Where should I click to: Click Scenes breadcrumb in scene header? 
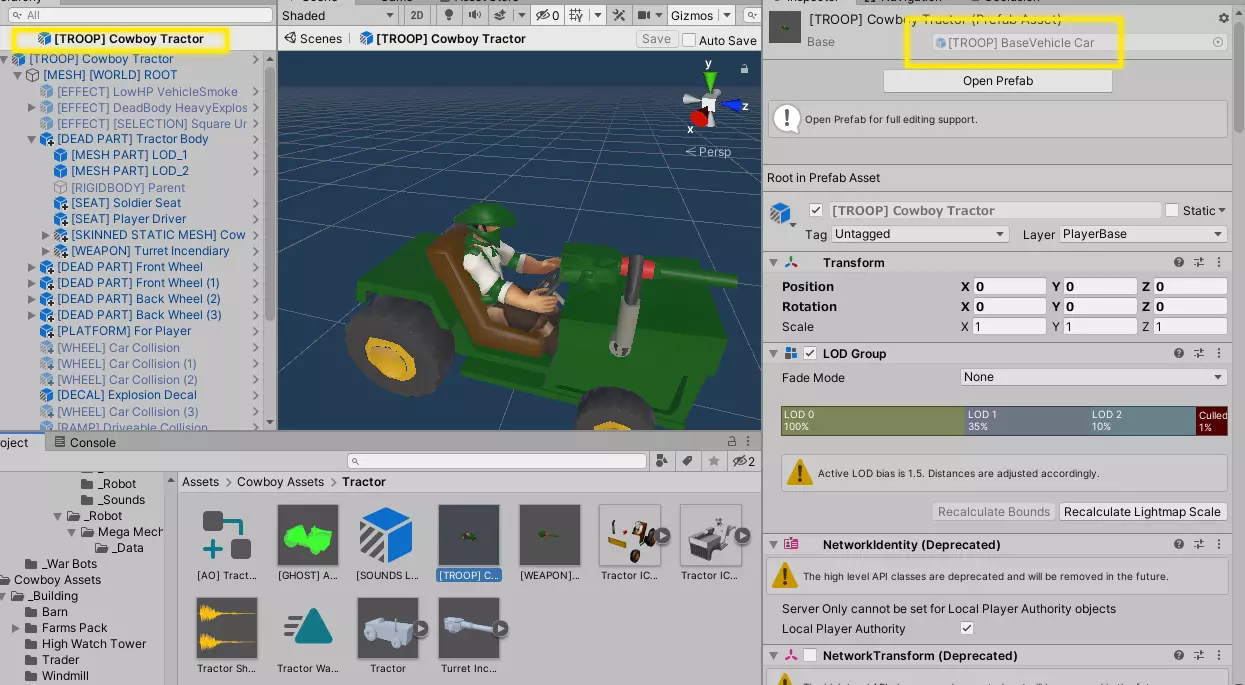(x=313, y=39)
